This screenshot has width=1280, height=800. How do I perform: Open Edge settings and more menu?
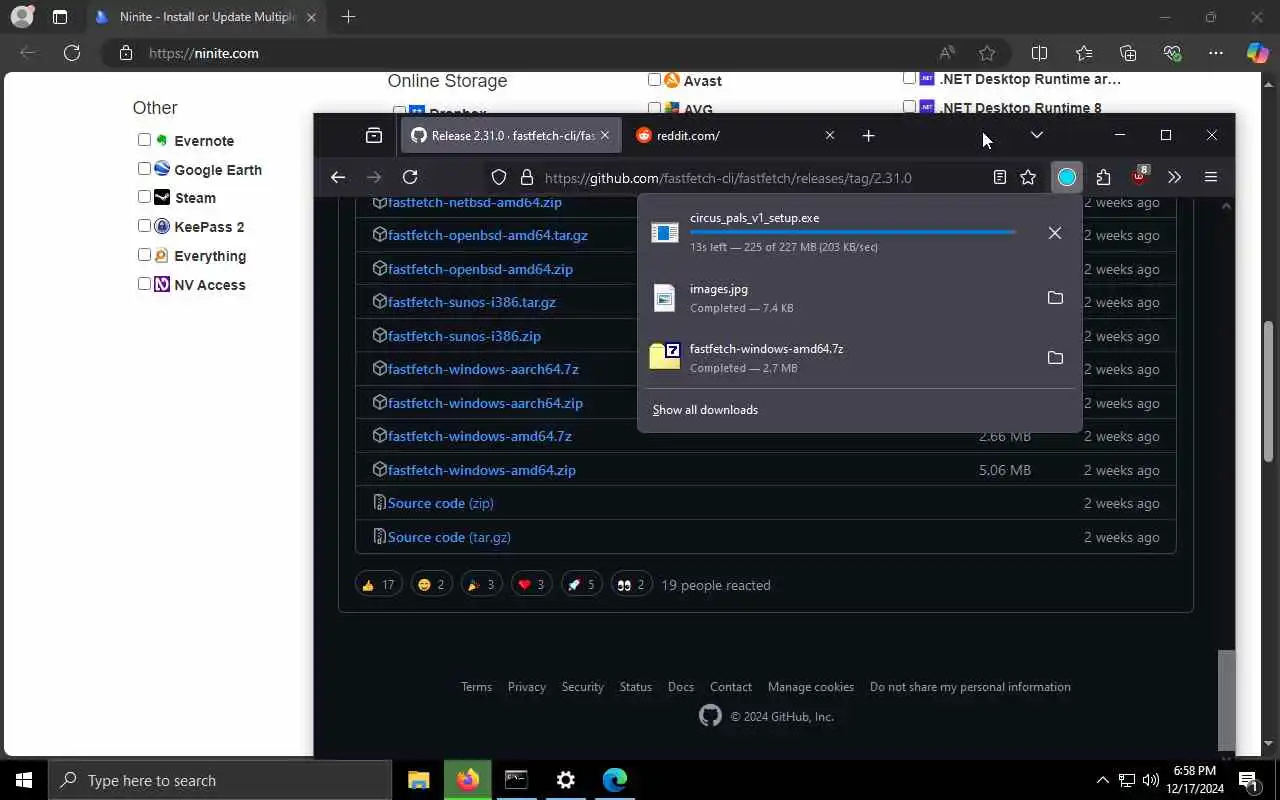1215,53
